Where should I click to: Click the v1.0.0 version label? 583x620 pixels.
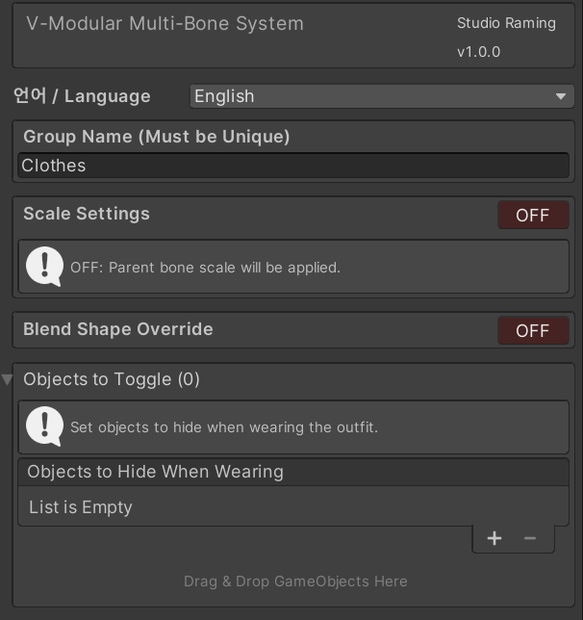click(x=479, y=52)
